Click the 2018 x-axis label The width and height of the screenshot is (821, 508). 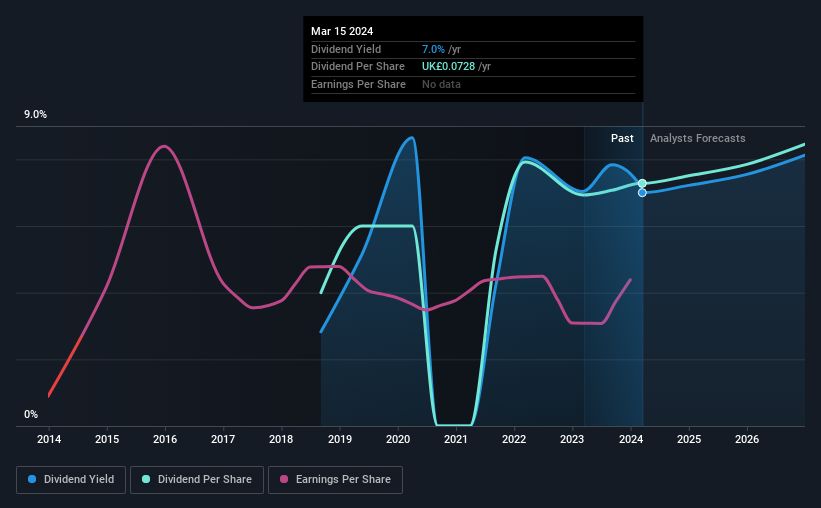click(x=281, y=439)
